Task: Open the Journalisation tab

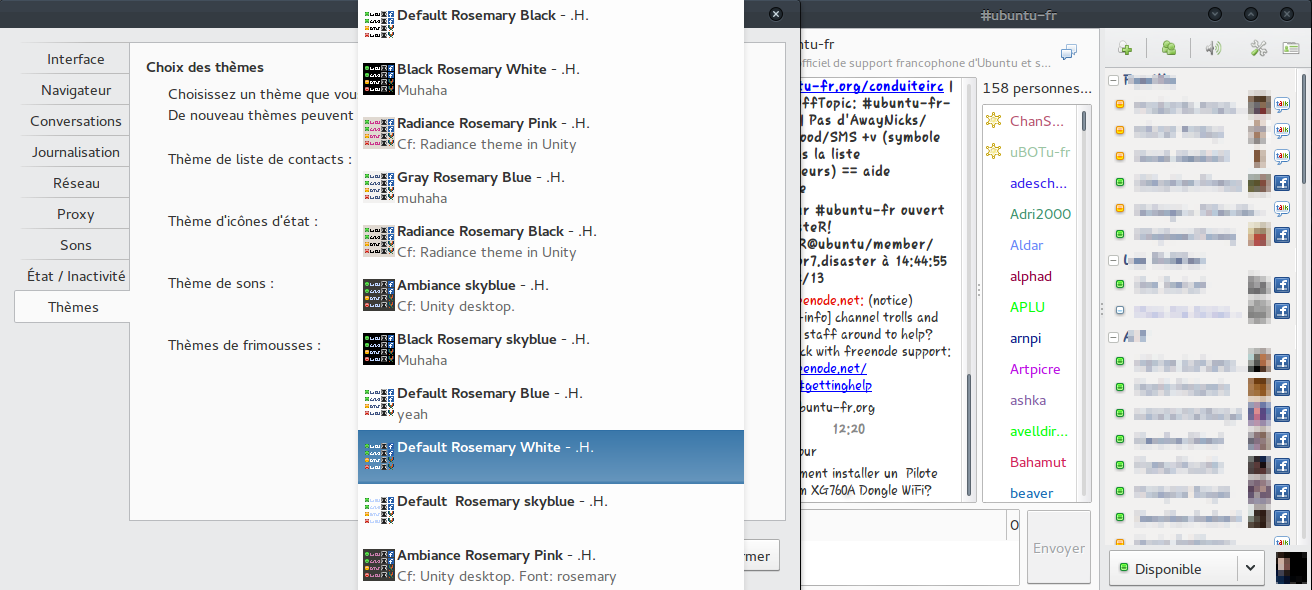Action: click(x=75, y=152)
